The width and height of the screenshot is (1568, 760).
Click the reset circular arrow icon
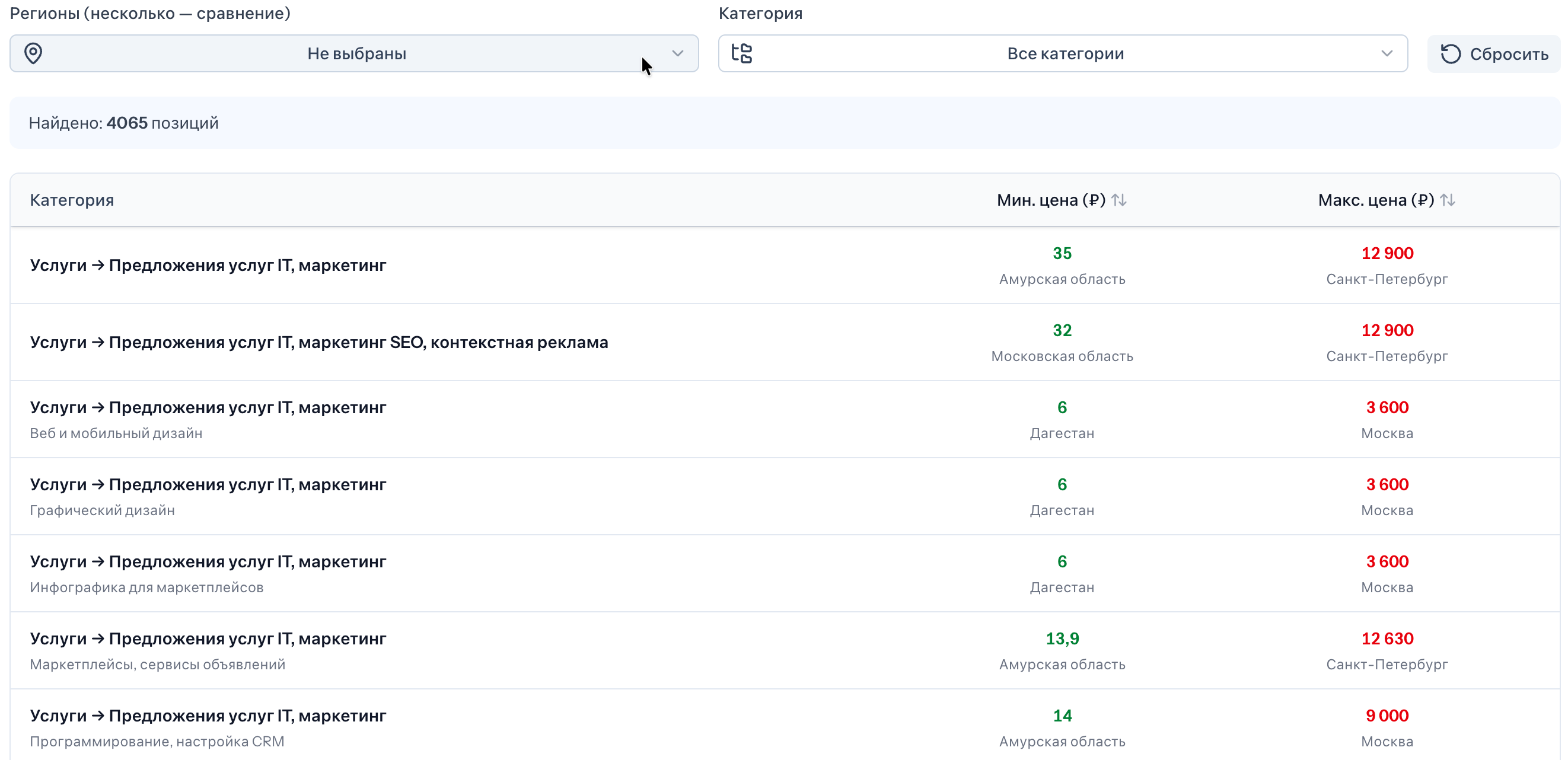1451,54
